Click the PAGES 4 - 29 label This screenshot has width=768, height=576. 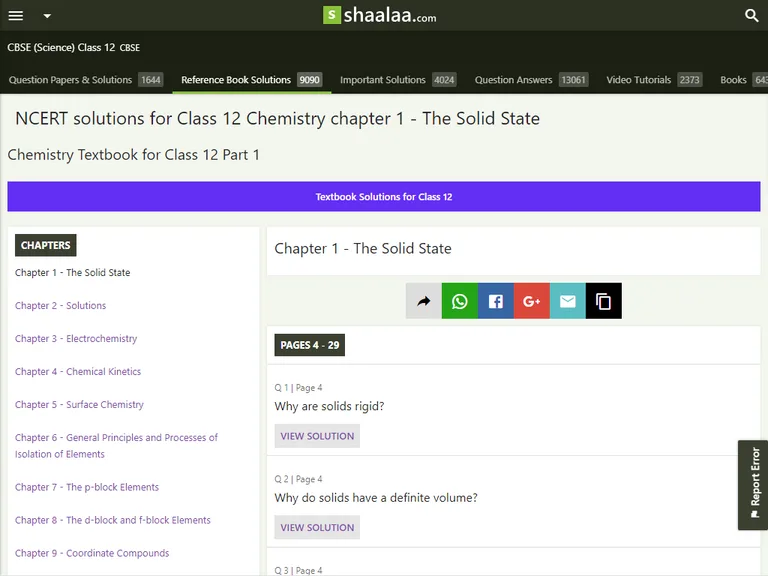[310, 345]
